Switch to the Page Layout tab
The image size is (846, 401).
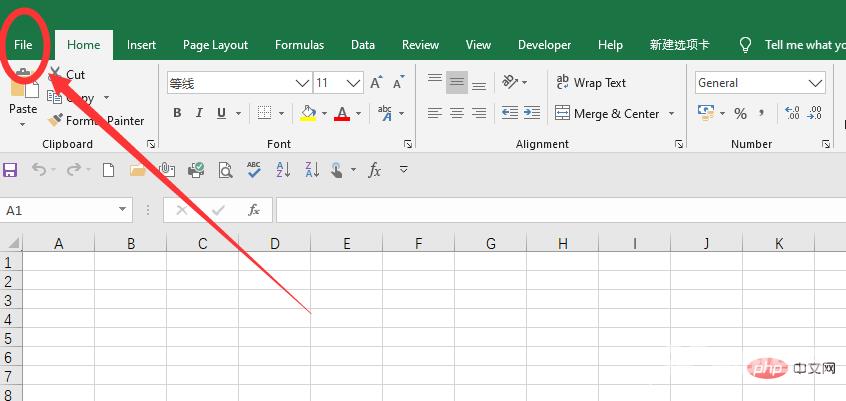pos(215,45)
